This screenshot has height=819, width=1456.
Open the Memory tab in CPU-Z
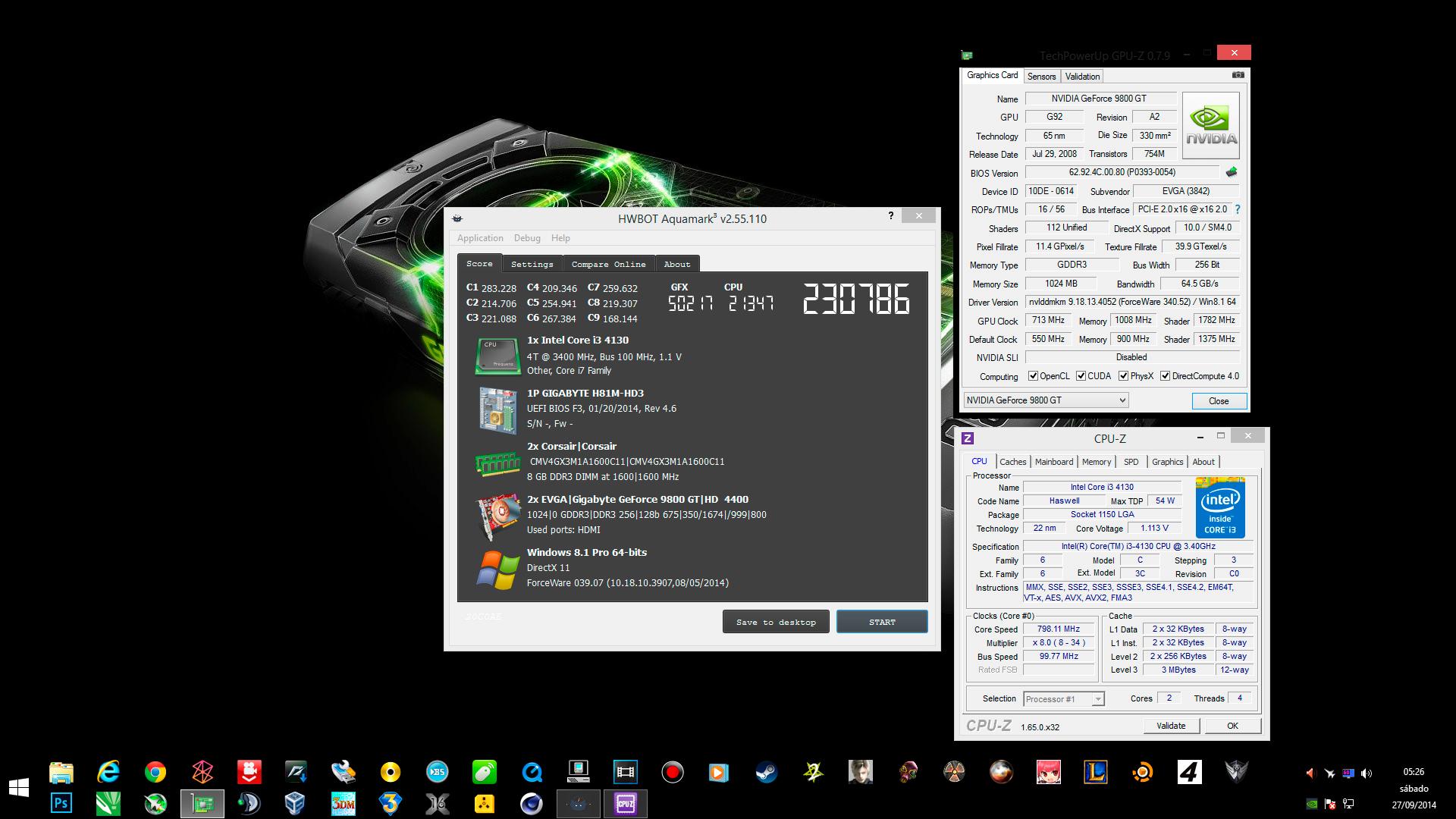(1097, 462)
